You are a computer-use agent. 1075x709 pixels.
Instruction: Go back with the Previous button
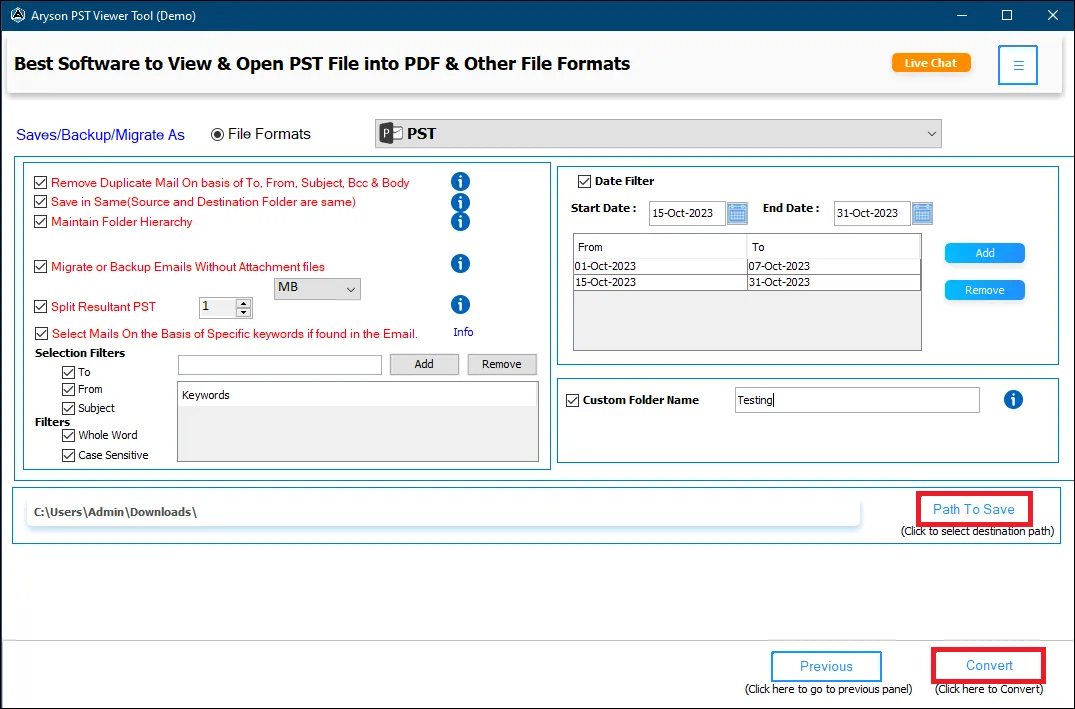(826, 666)
